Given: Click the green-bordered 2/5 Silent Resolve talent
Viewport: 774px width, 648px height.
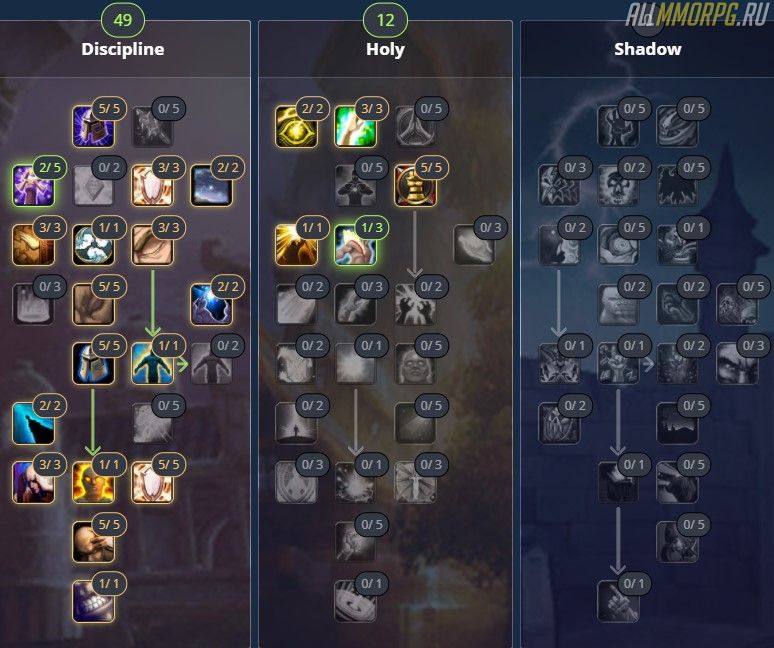Looking at the screenshot, I should click(x=34, y=186).
